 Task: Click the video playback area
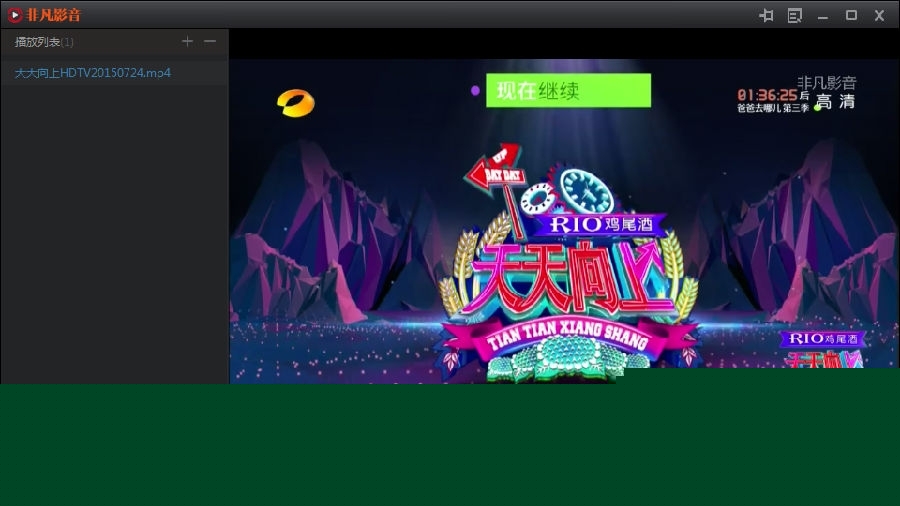(x=564, y=221)
